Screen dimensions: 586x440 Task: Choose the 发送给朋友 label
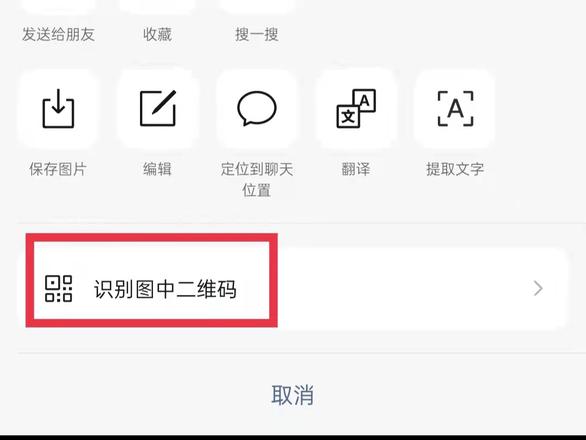tap(58, 34)
